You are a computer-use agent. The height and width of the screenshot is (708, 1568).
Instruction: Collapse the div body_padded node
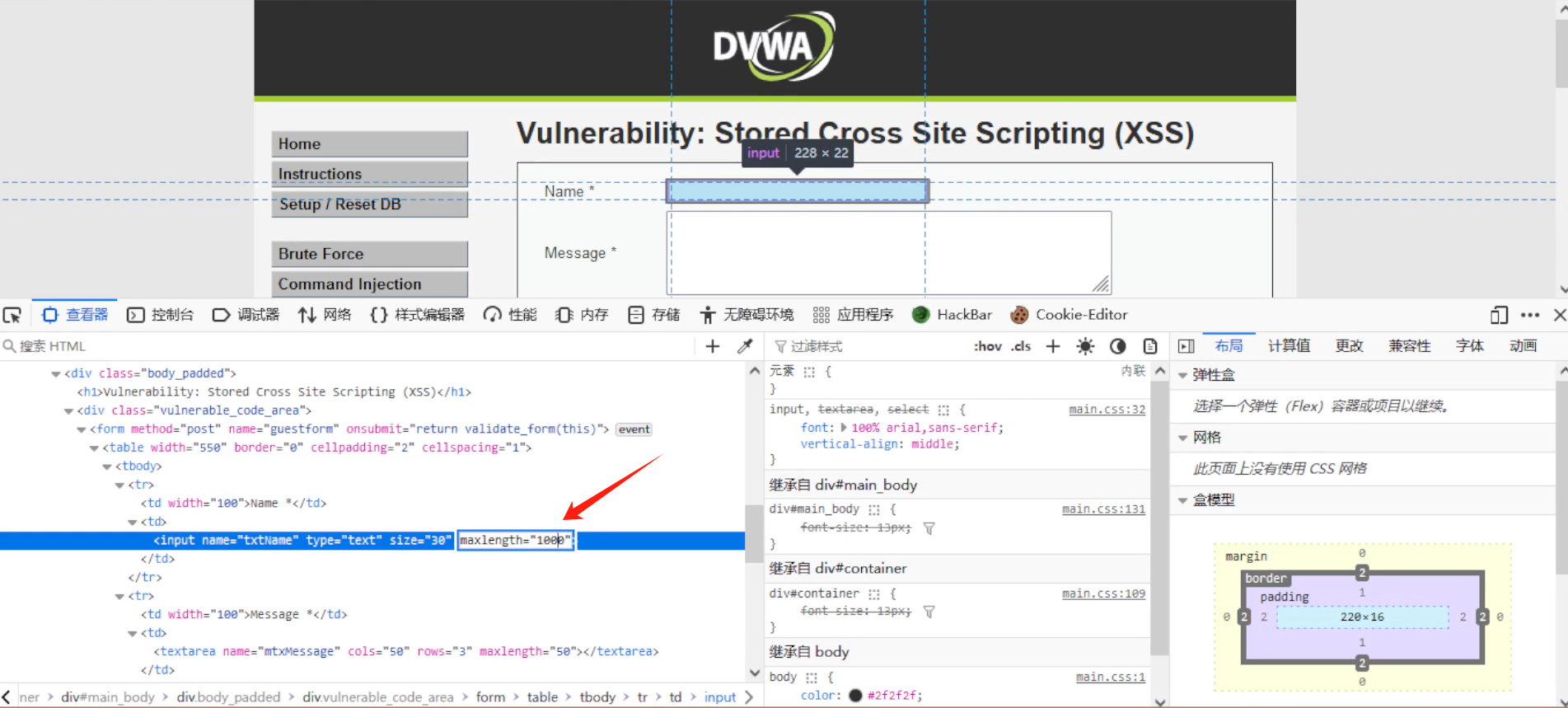[x=56, y=374]
